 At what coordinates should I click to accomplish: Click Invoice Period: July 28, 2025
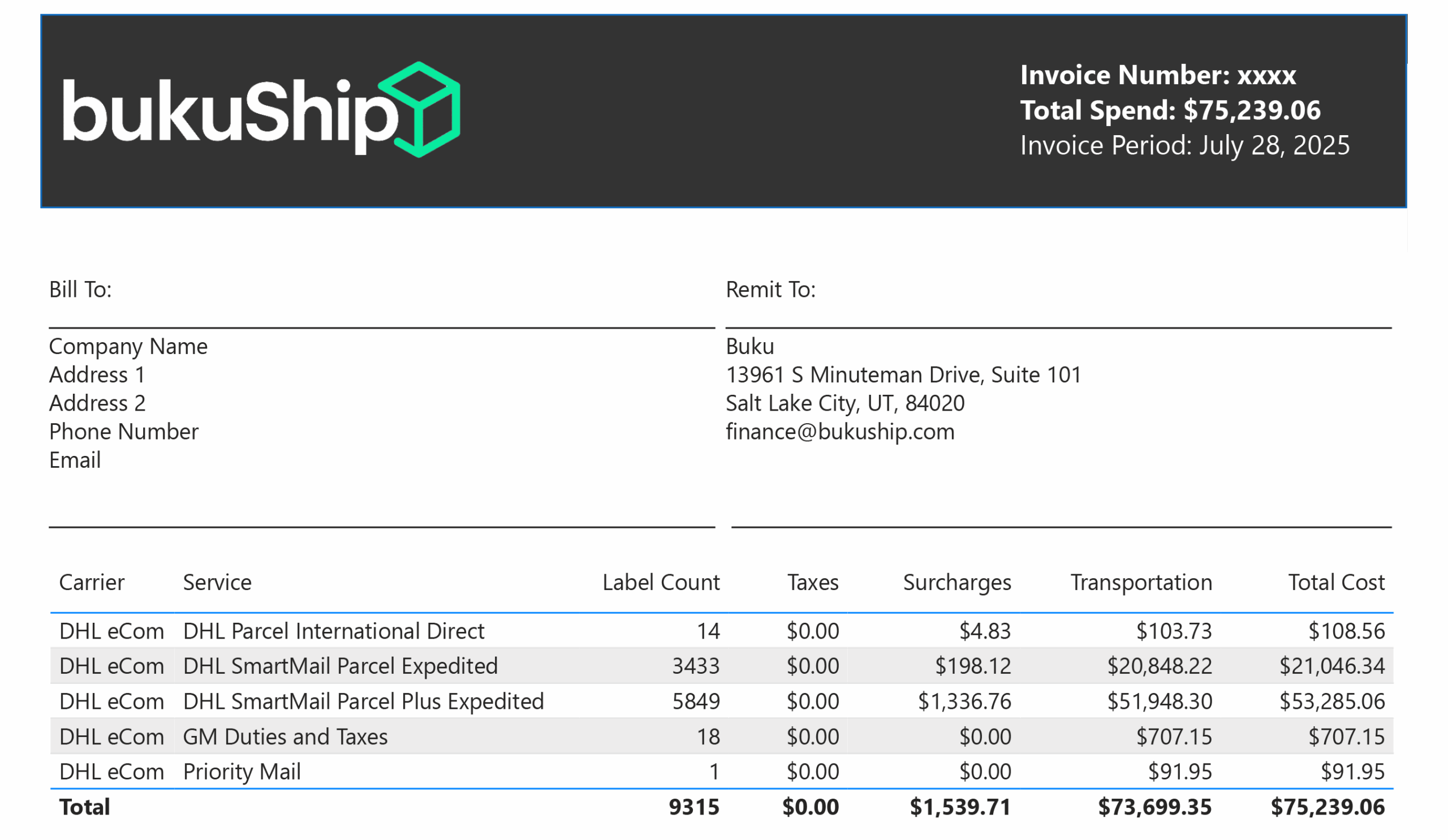tap(1185, 145)
